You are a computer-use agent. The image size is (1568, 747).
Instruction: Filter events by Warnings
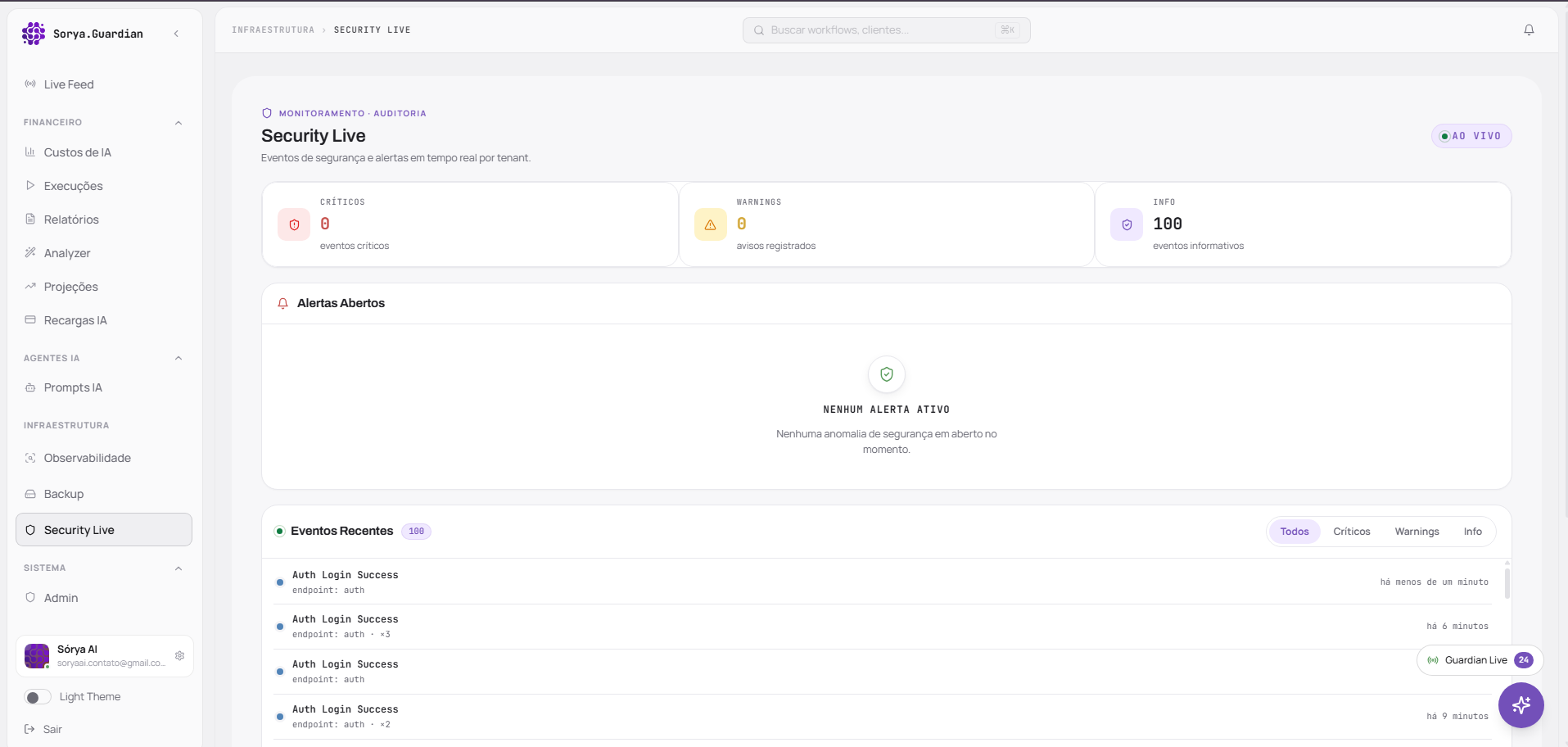click(x=1417, y=532)
